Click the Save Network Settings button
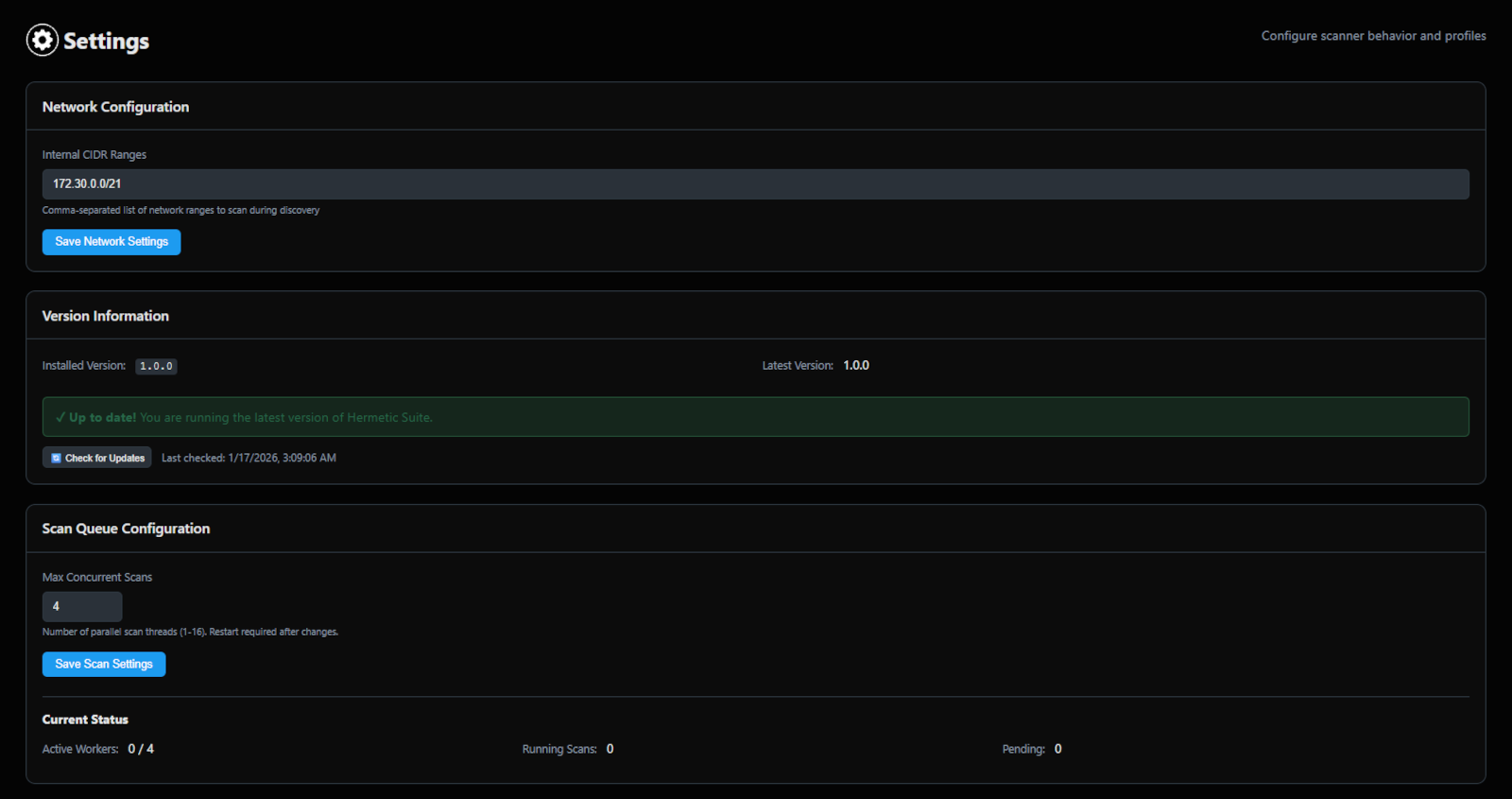The height and width of the screenshot is (799, 1512). [112, 242]
